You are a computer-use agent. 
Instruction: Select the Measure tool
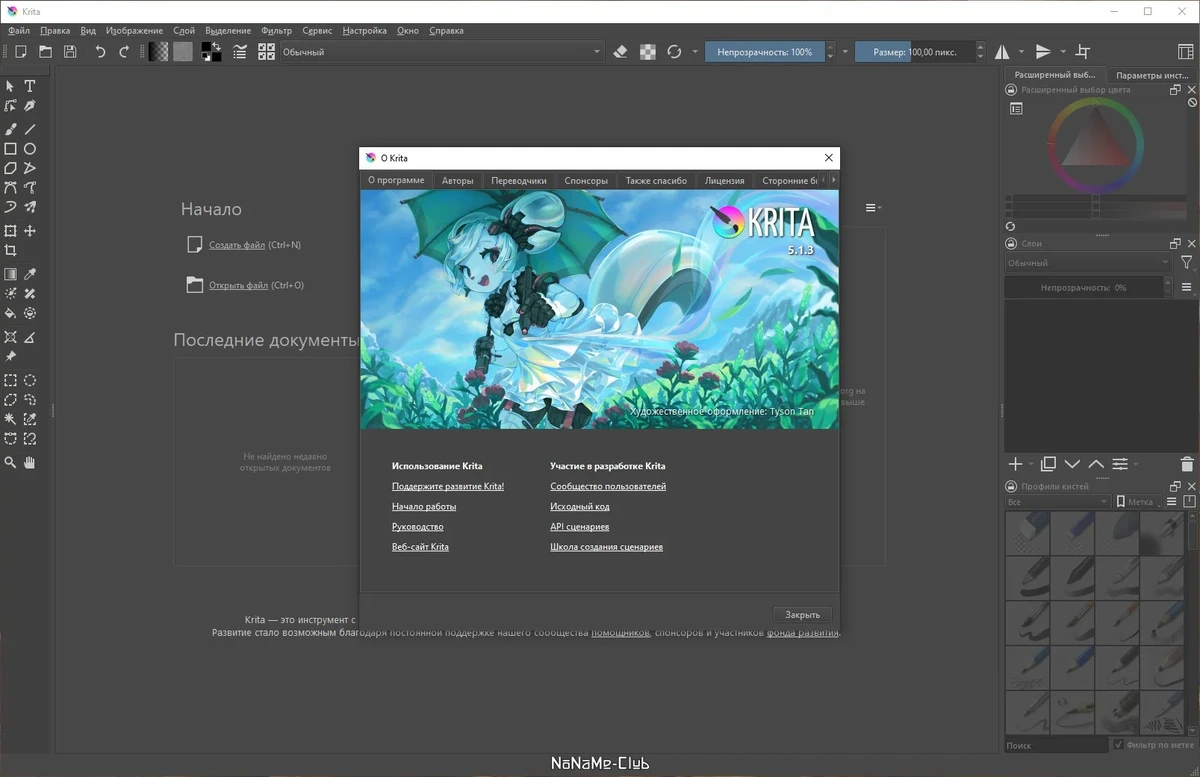[x=30, y=337]
